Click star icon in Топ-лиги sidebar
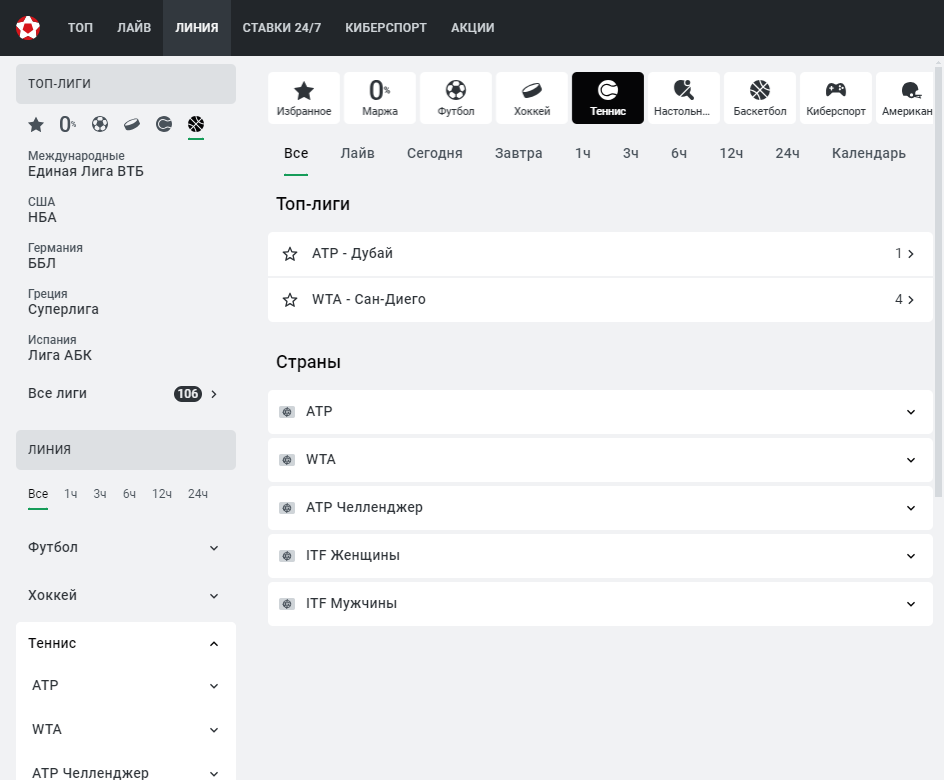 pyautogui.click(x=36, y=125)
